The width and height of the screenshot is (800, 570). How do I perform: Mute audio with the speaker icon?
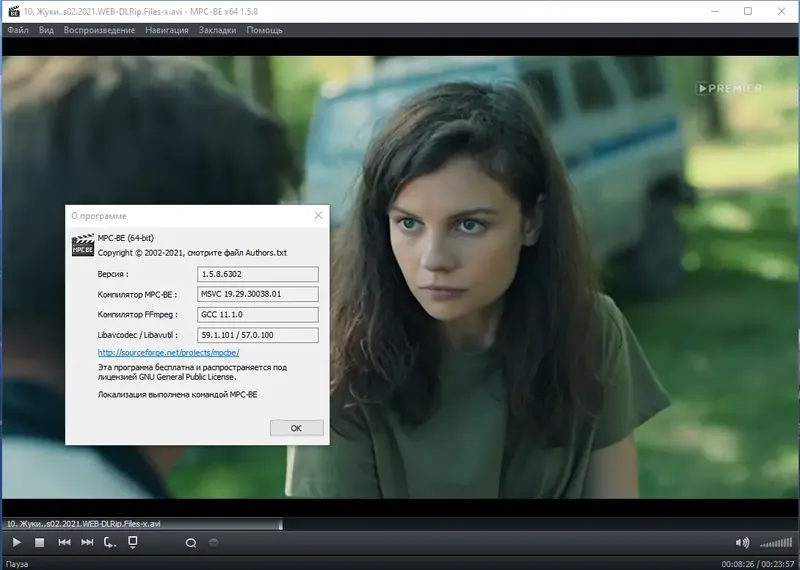click(742, 542)
